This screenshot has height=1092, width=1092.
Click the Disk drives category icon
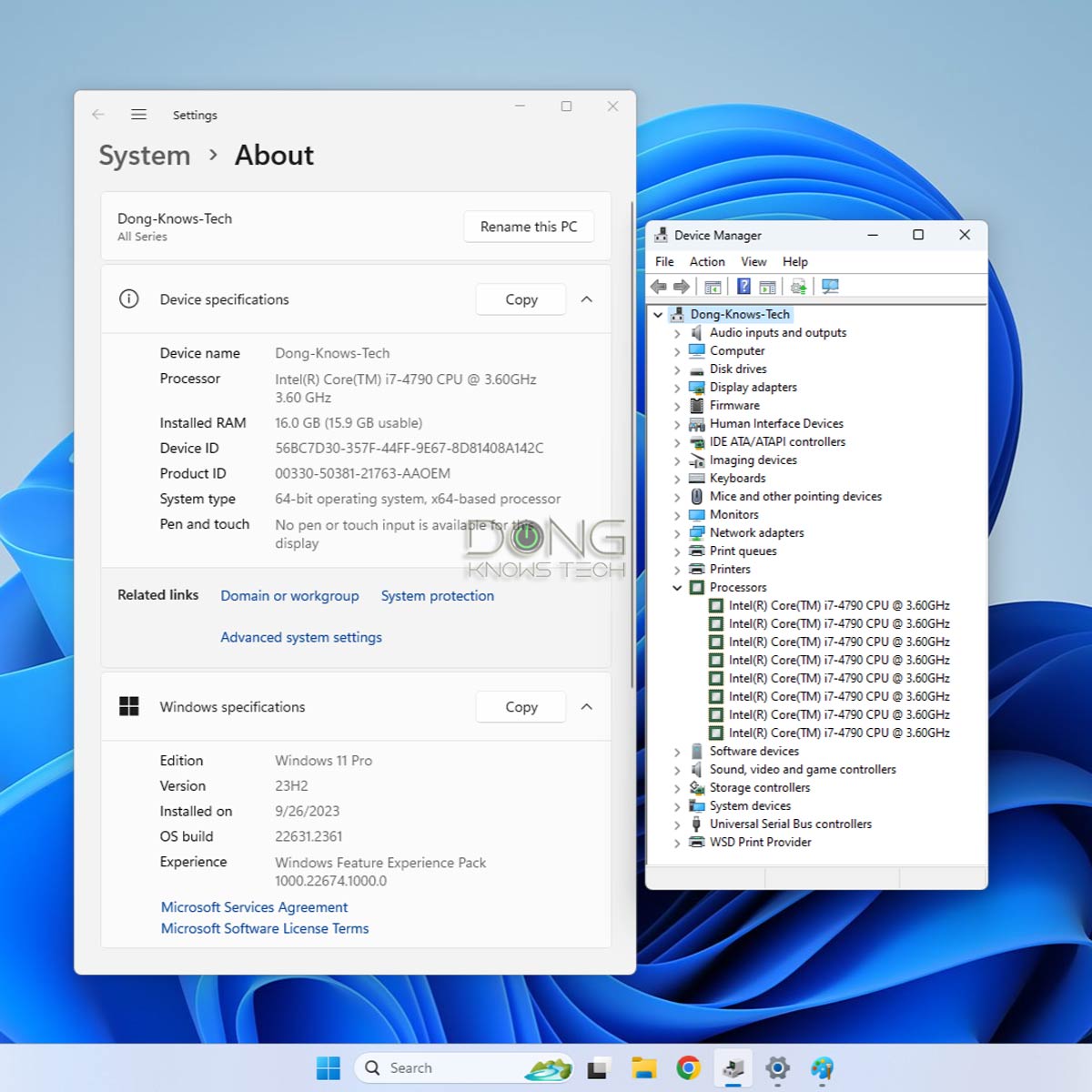coord(697,369)
